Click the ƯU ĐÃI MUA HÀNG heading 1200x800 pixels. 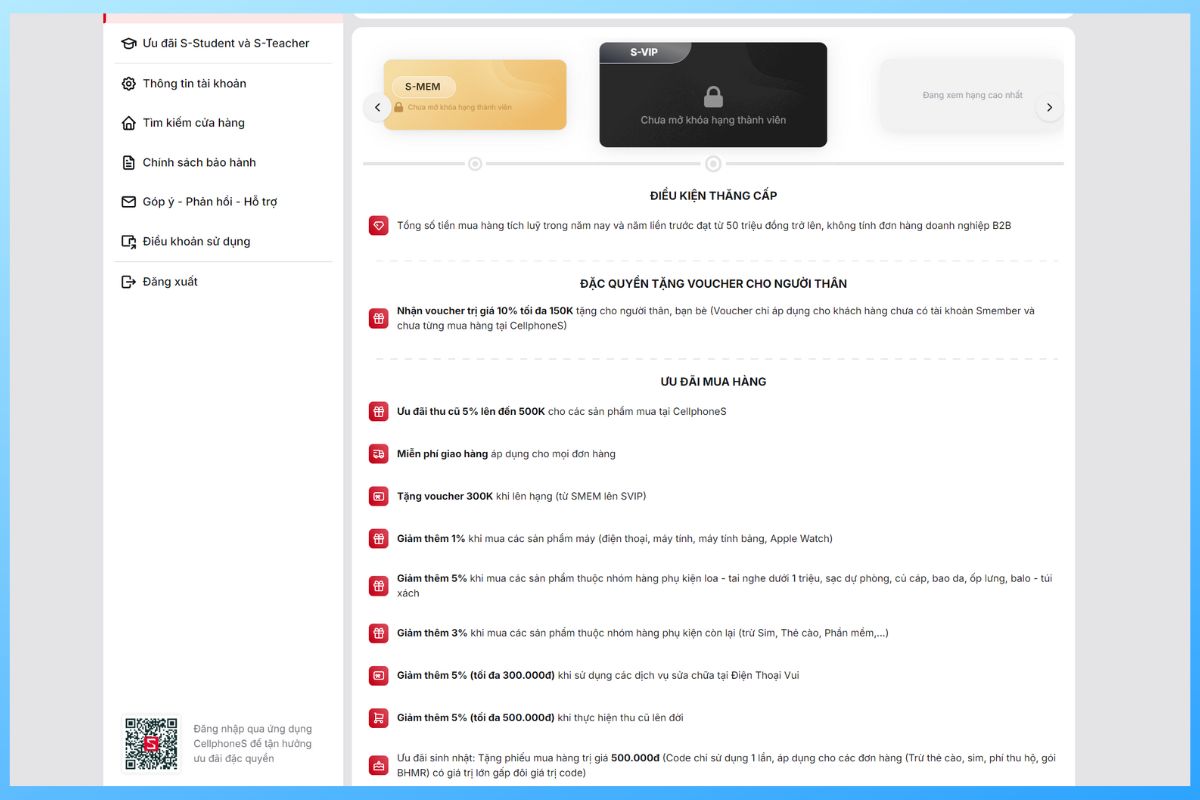click(713, 382)
